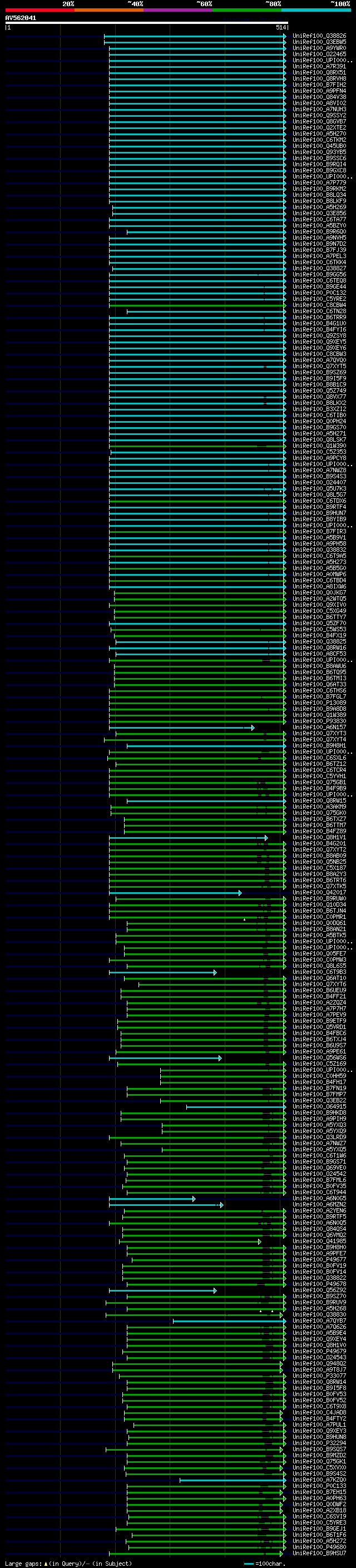This screenshot has height=1568, width=356.
Task: Select hit UniRef100_A6N157
Action: pyautogui.click(x=319, y=727)
